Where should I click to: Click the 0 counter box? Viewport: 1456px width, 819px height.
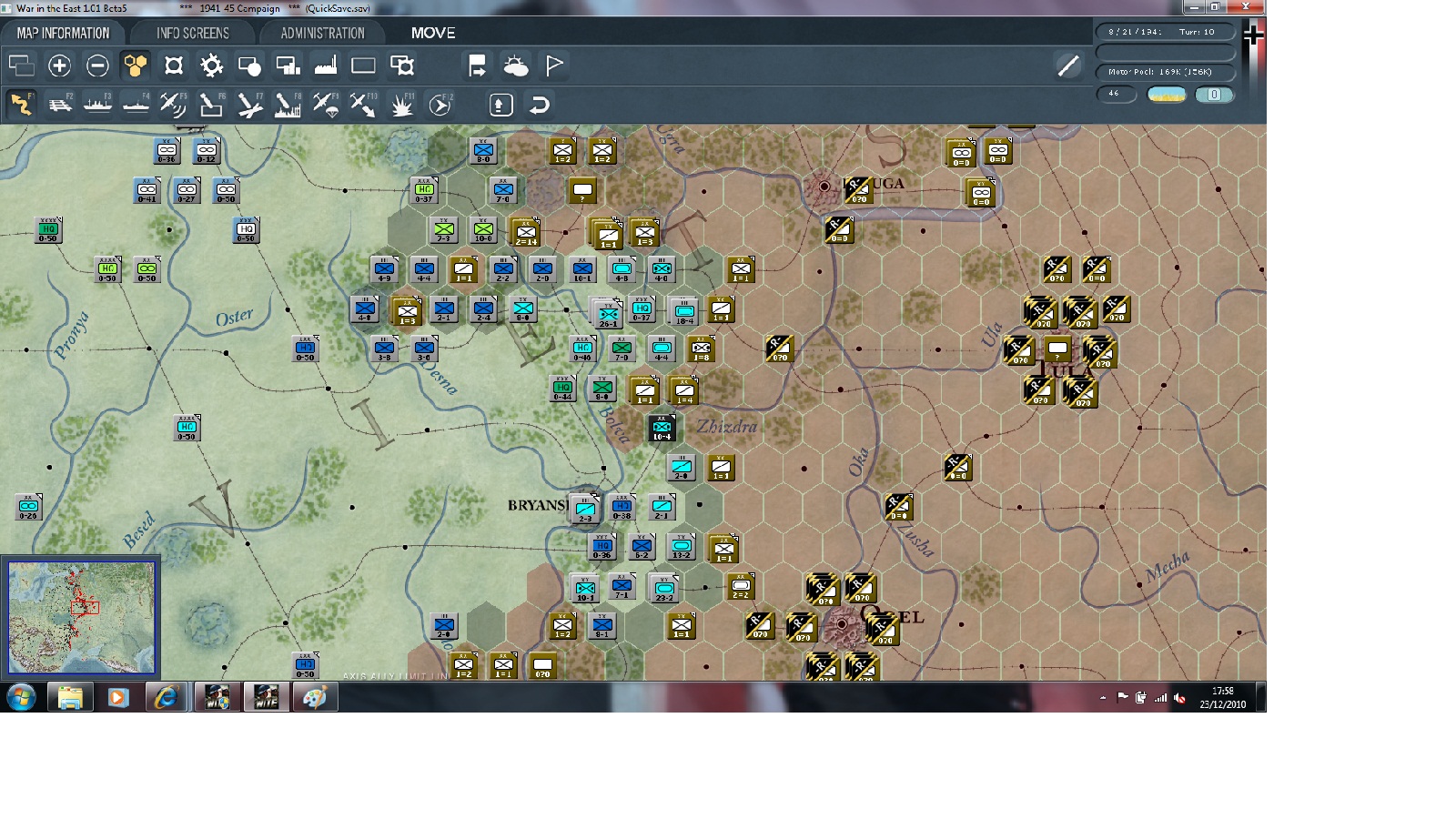click(x=1214, y=95)
